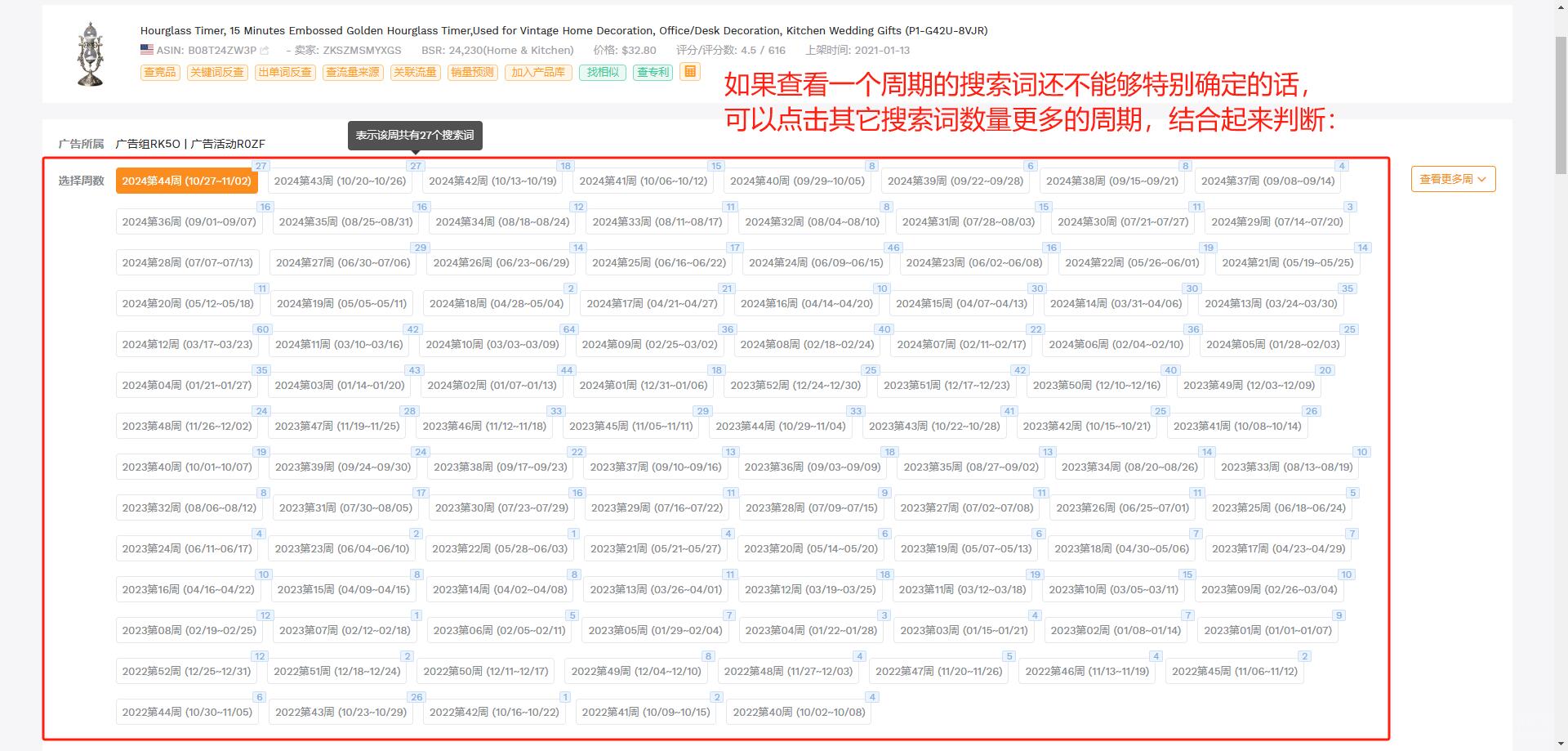The height and width of the screenshot is (751, 1568).
Task: Select week 2023第46周 (11/12~11/18)
Action: click(x=484, y=426)
